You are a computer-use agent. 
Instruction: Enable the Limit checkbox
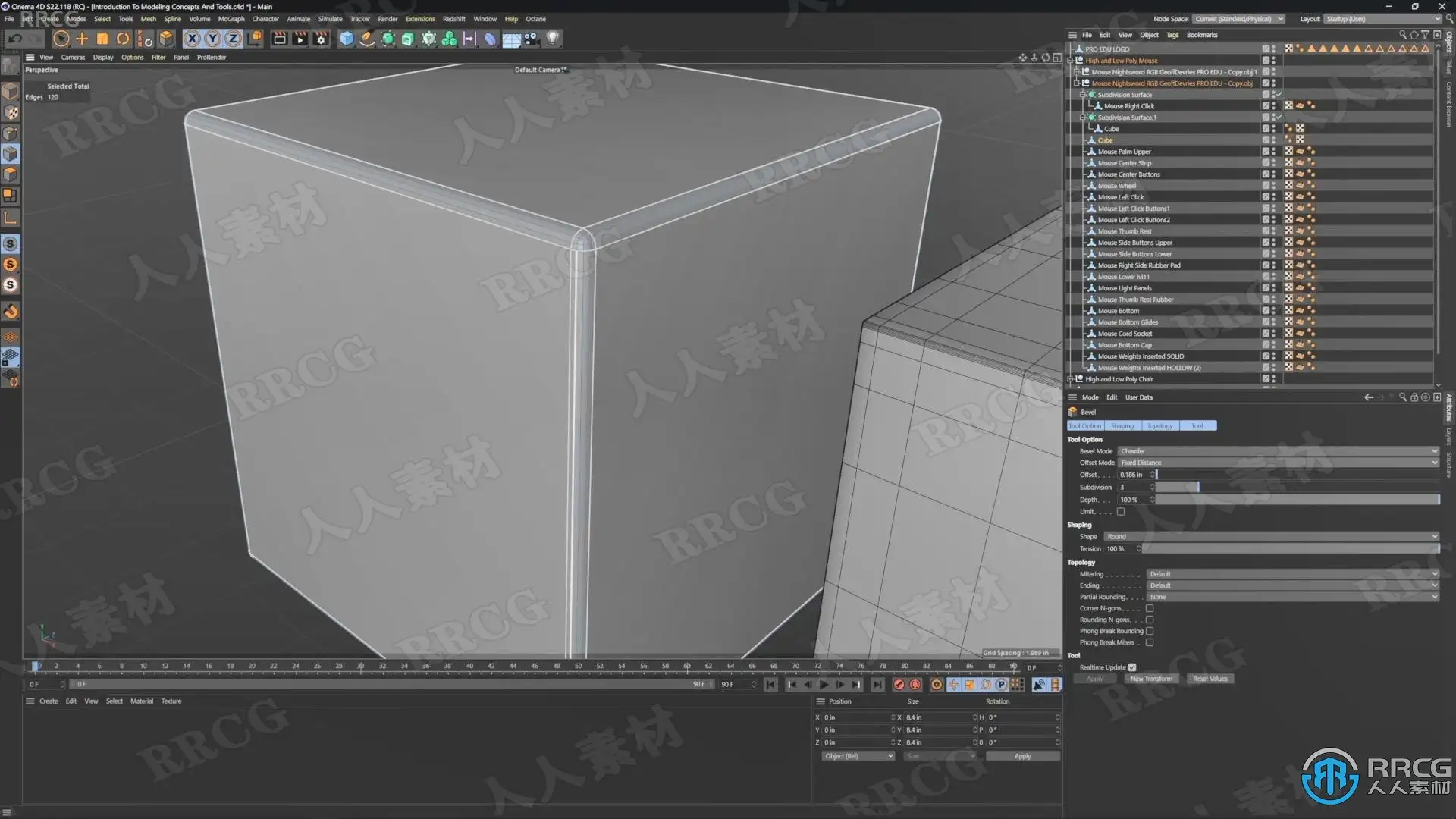[1121, 512]
